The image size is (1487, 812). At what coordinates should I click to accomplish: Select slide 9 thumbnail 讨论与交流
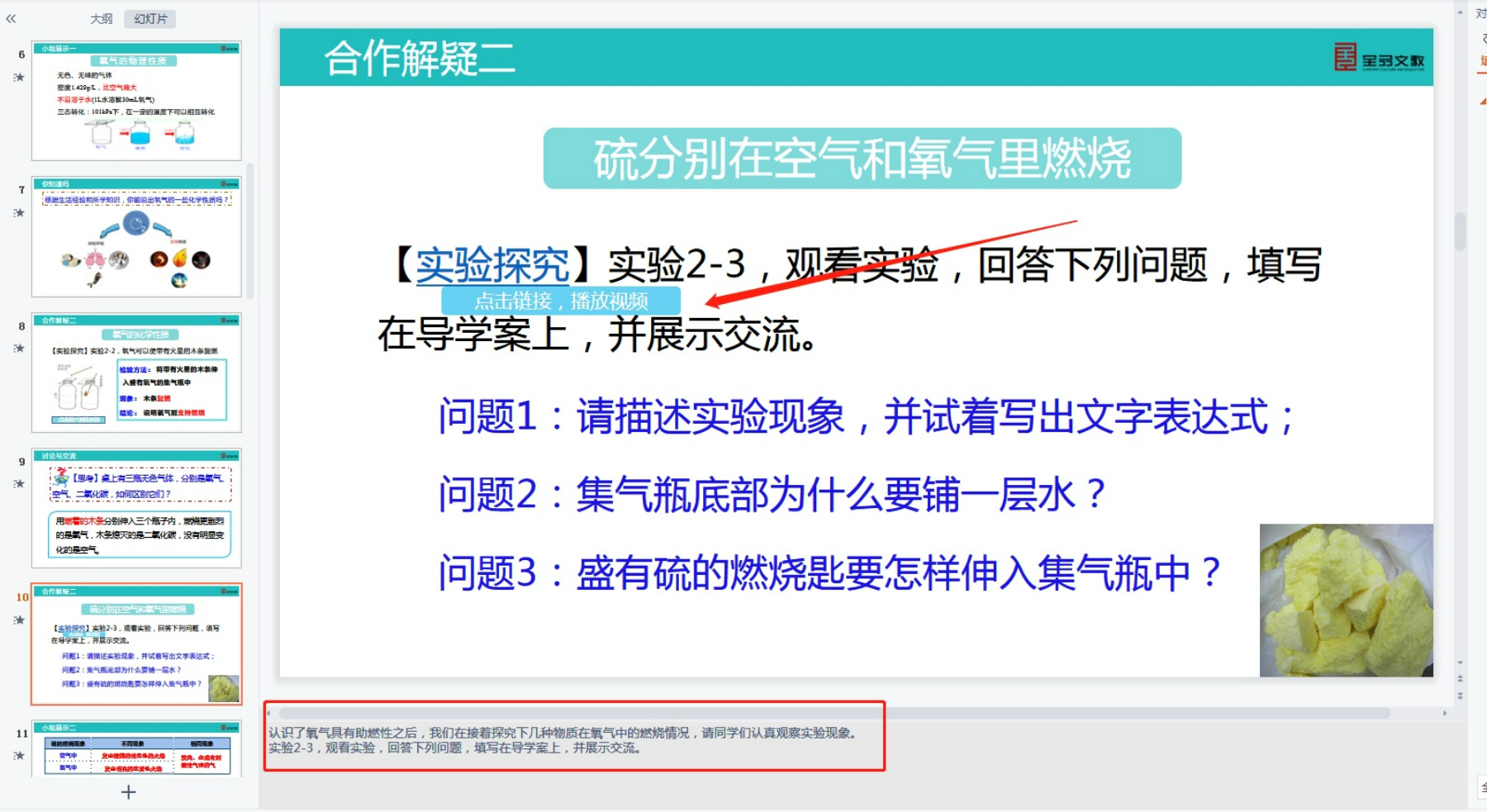point(136,508)
